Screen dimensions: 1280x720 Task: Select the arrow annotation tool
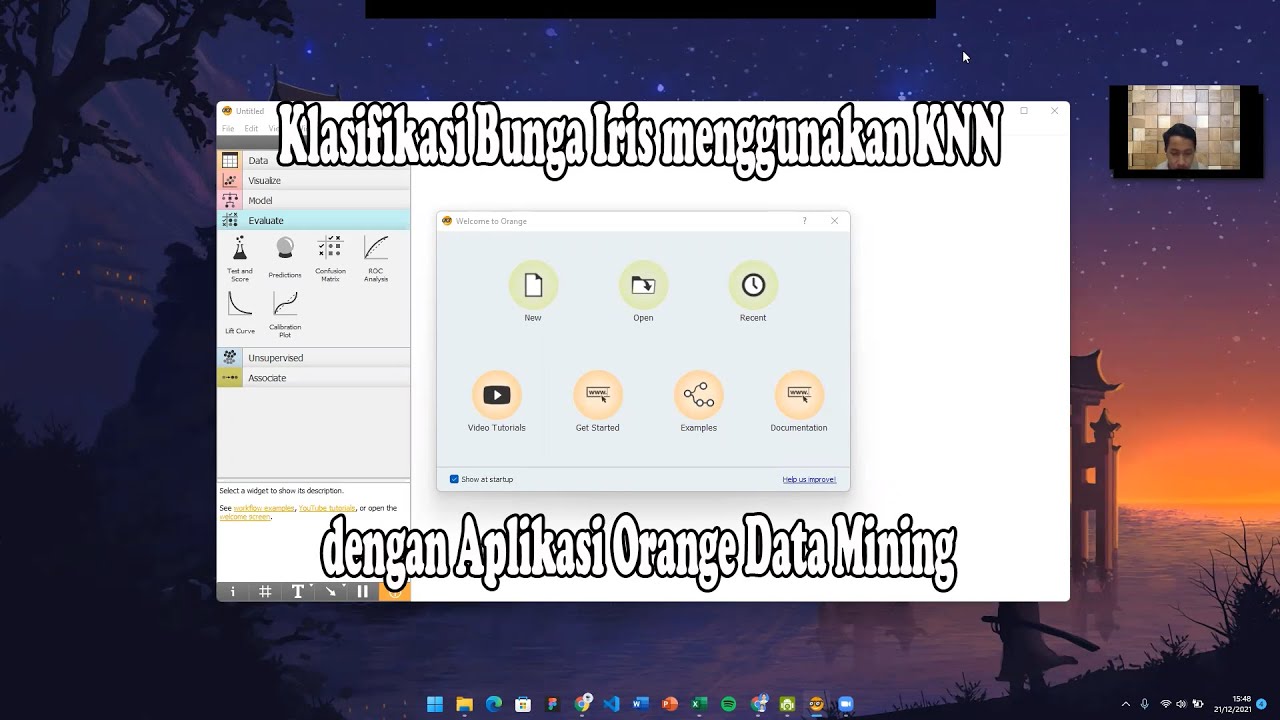[x=330, y=591]
